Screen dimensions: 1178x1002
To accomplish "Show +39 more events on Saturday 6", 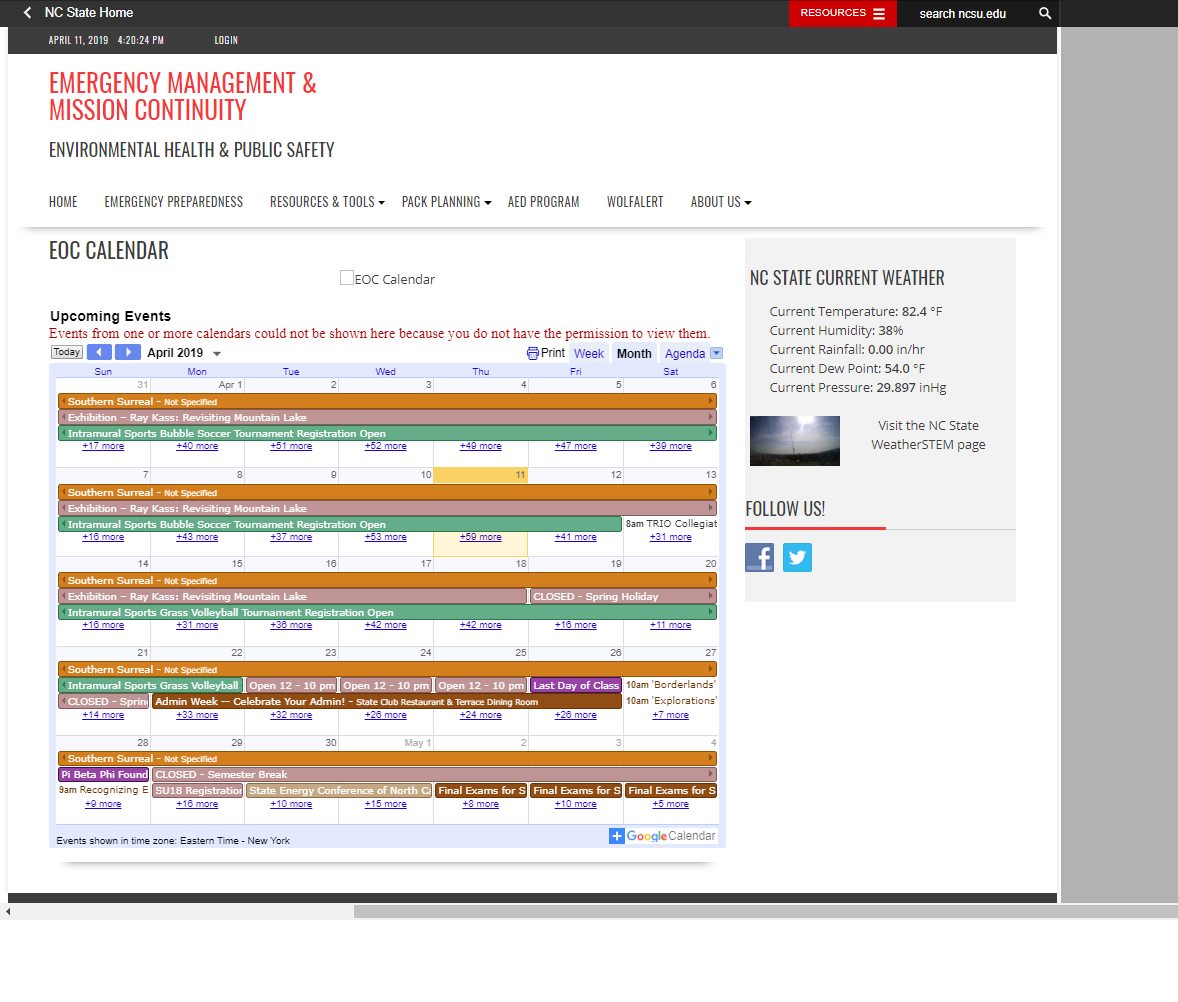I will click(671, 446).
